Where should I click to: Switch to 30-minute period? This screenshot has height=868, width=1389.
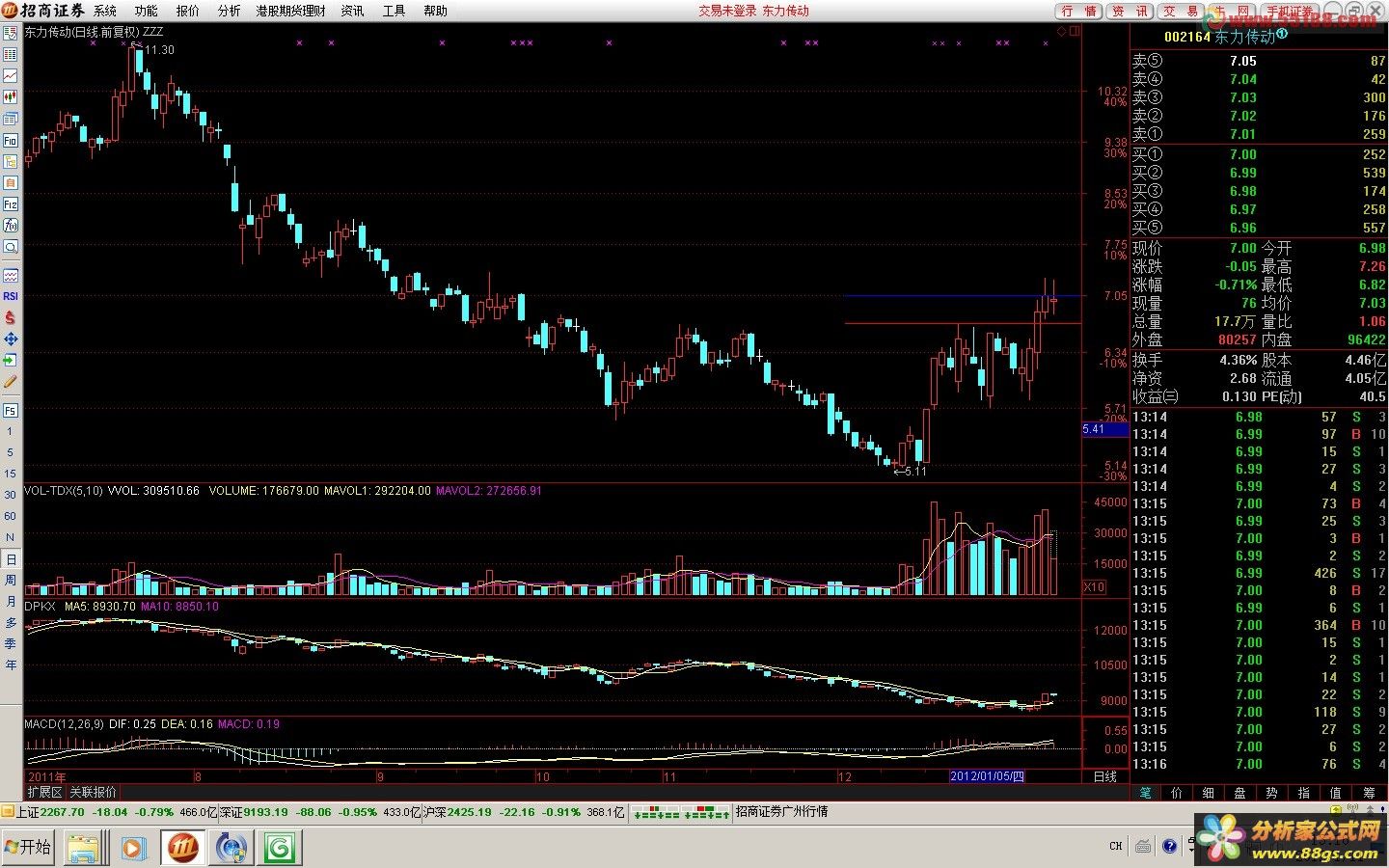11,495
